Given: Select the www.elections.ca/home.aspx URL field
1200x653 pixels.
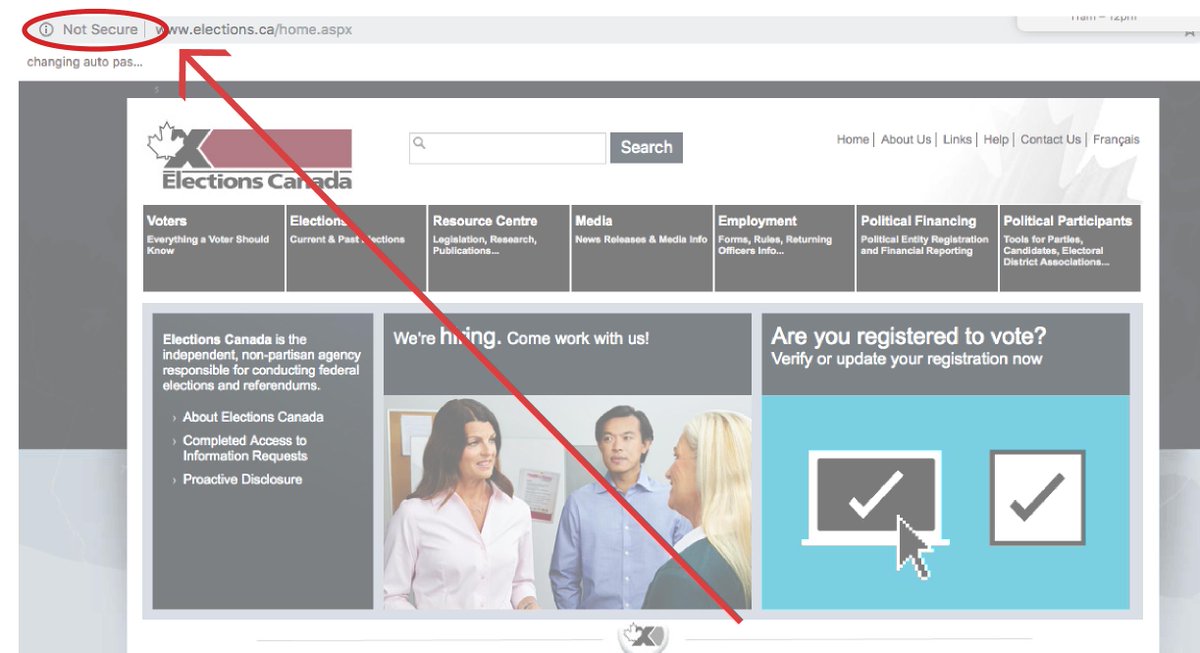Looking at the screenshot, I should click(x=254, y=30).
